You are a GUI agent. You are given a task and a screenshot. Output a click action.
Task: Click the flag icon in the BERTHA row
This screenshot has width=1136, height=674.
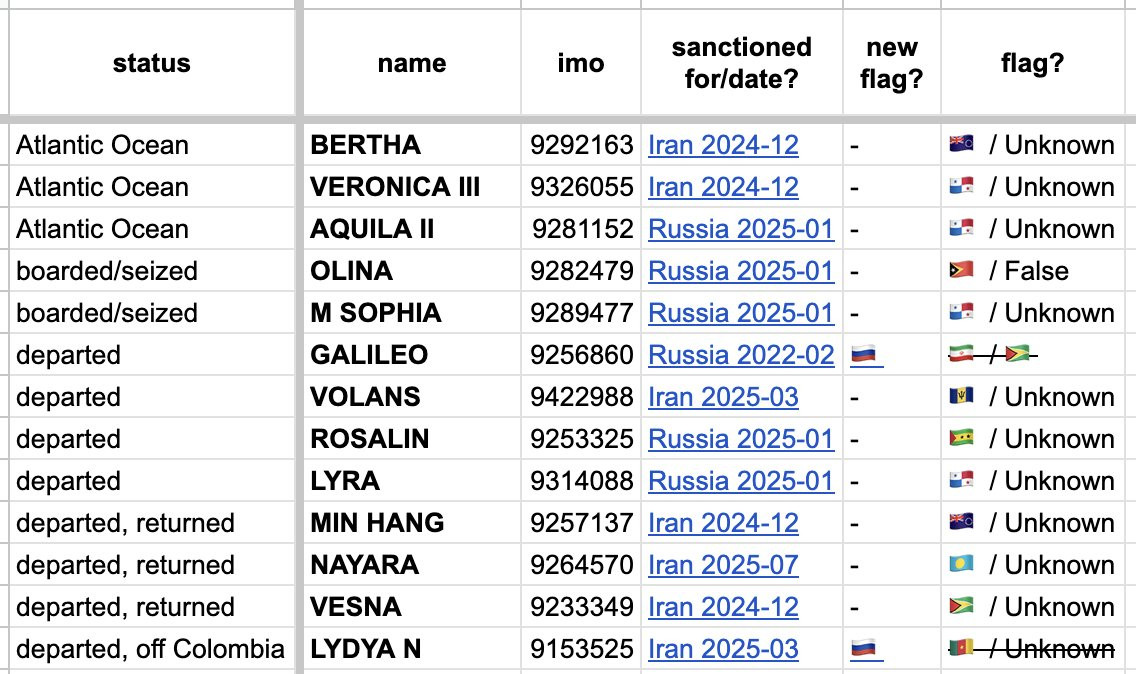[x=961, y=145]
